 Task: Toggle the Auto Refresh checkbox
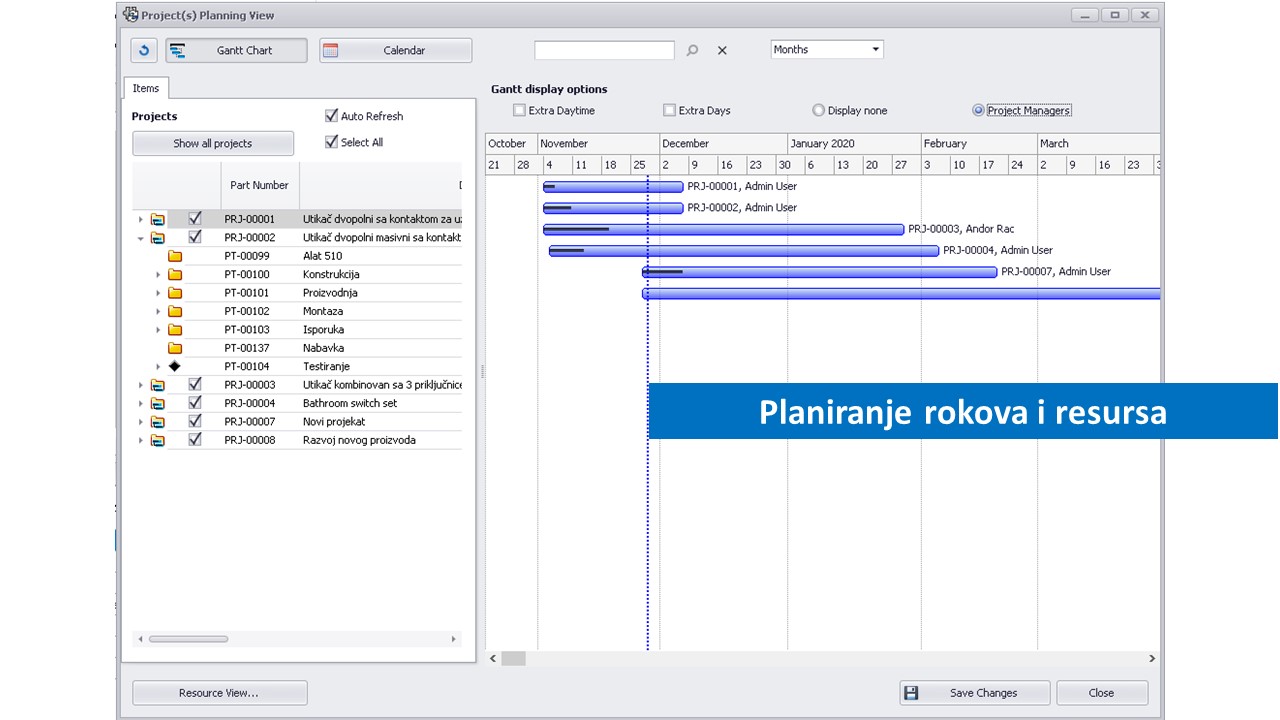332,116
